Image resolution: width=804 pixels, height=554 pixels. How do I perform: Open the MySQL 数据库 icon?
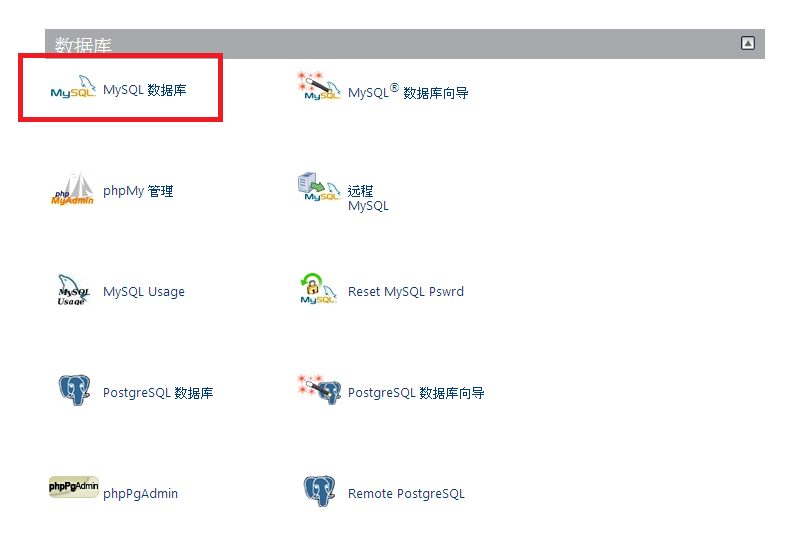pos(73,87)
